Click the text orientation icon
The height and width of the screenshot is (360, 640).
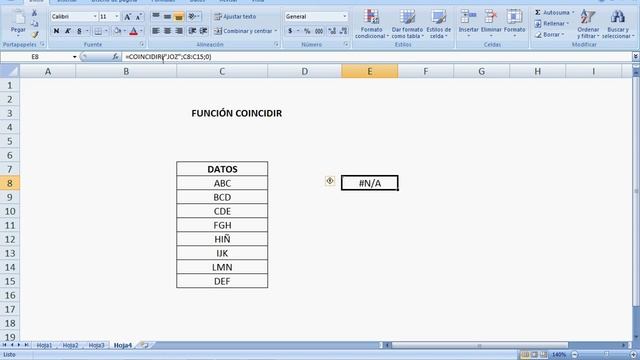coord(193,16)
